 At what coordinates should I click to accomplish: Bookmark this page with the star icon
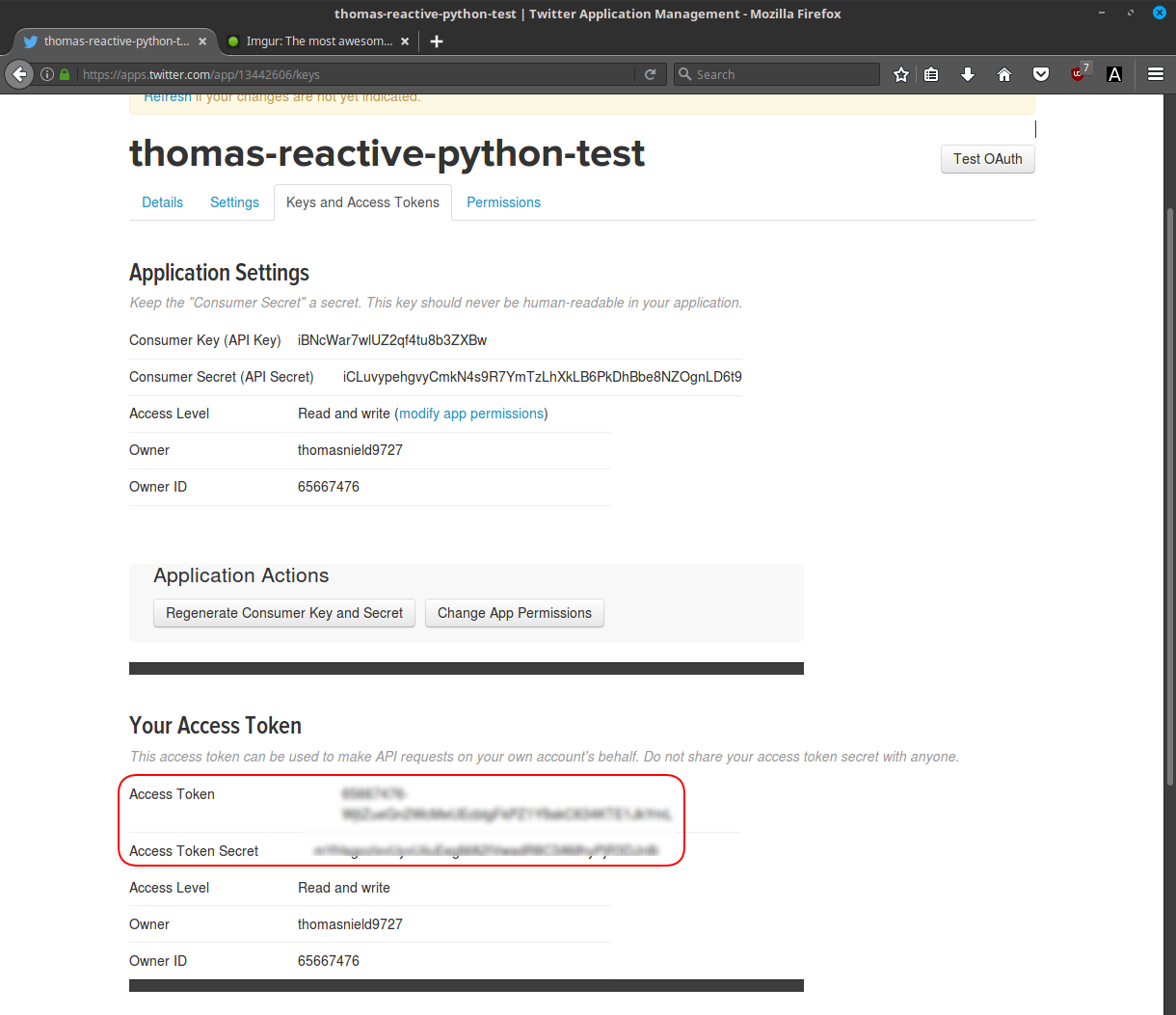click(901, 74)
